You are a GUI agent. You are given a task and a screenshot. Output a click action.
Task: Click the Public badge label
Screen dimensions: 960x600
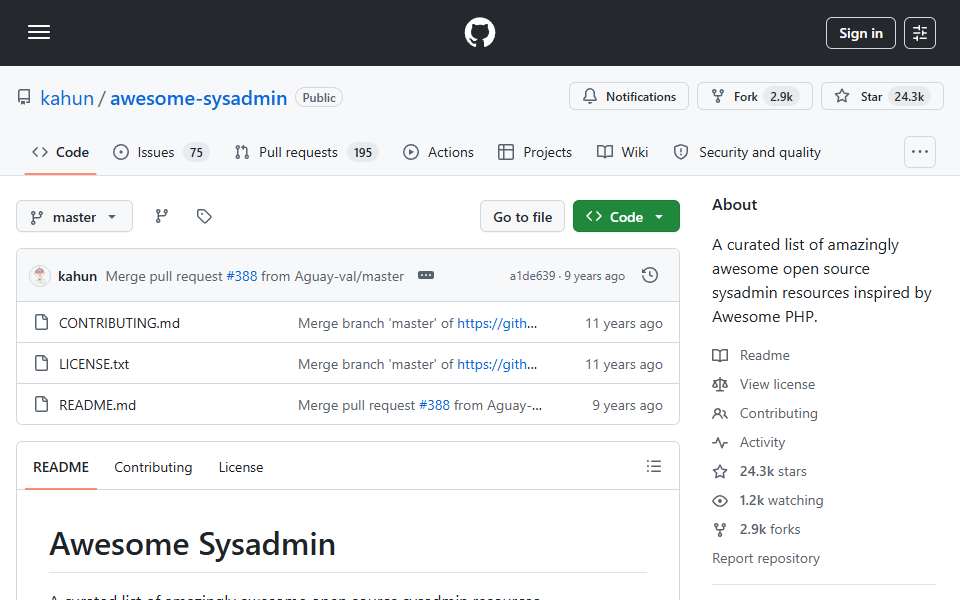click(x=318, y=97)
